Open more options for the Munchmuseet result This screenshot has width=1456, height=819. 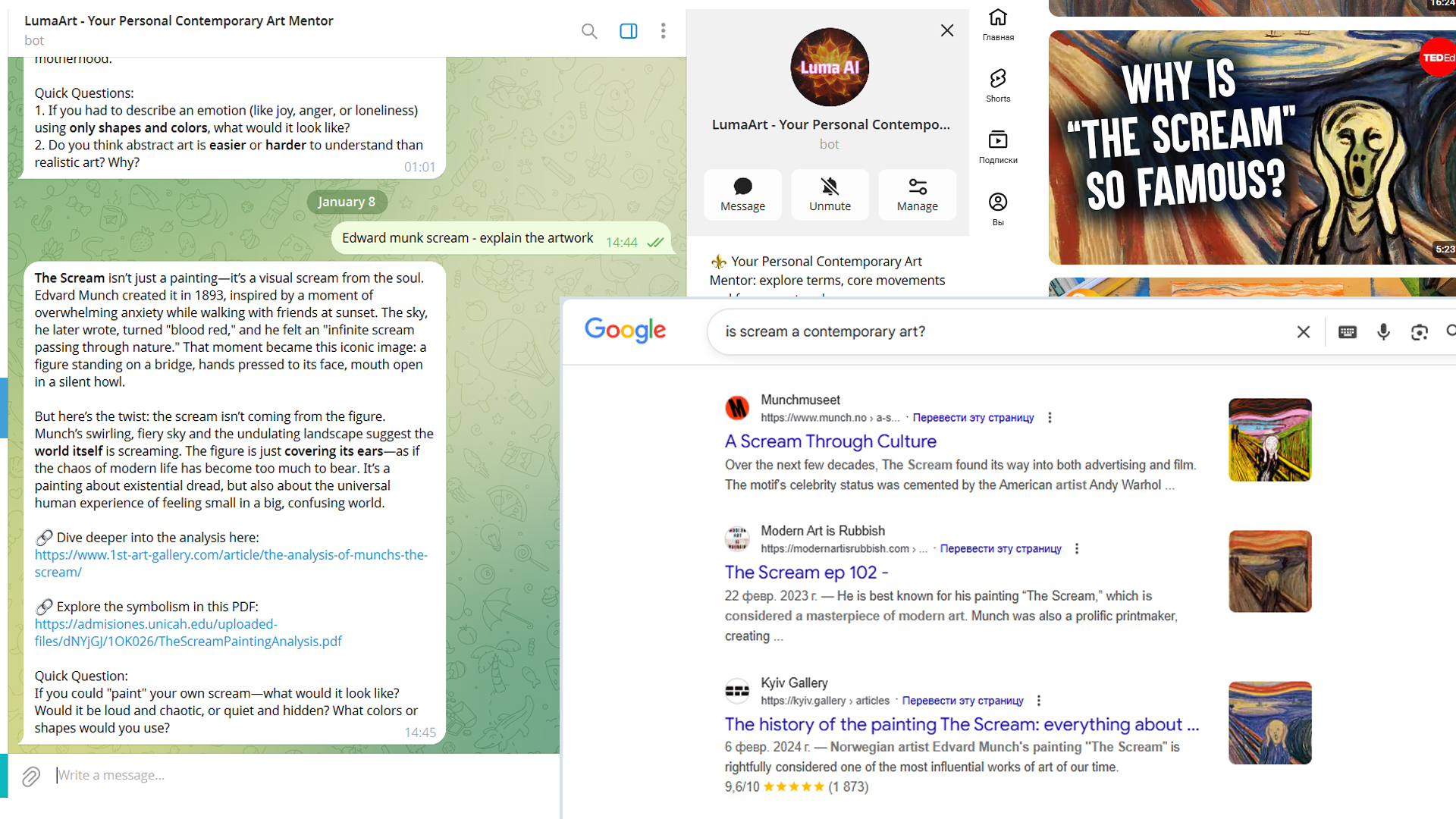[x=1050, y=417]
